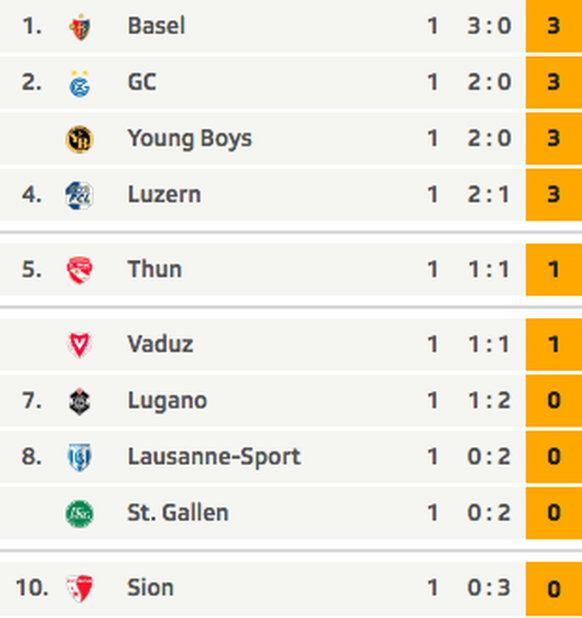Open the St. Gallen team link
Viewport: 582px width, 618px height.
pyautogui.click(x=178, y=513)
